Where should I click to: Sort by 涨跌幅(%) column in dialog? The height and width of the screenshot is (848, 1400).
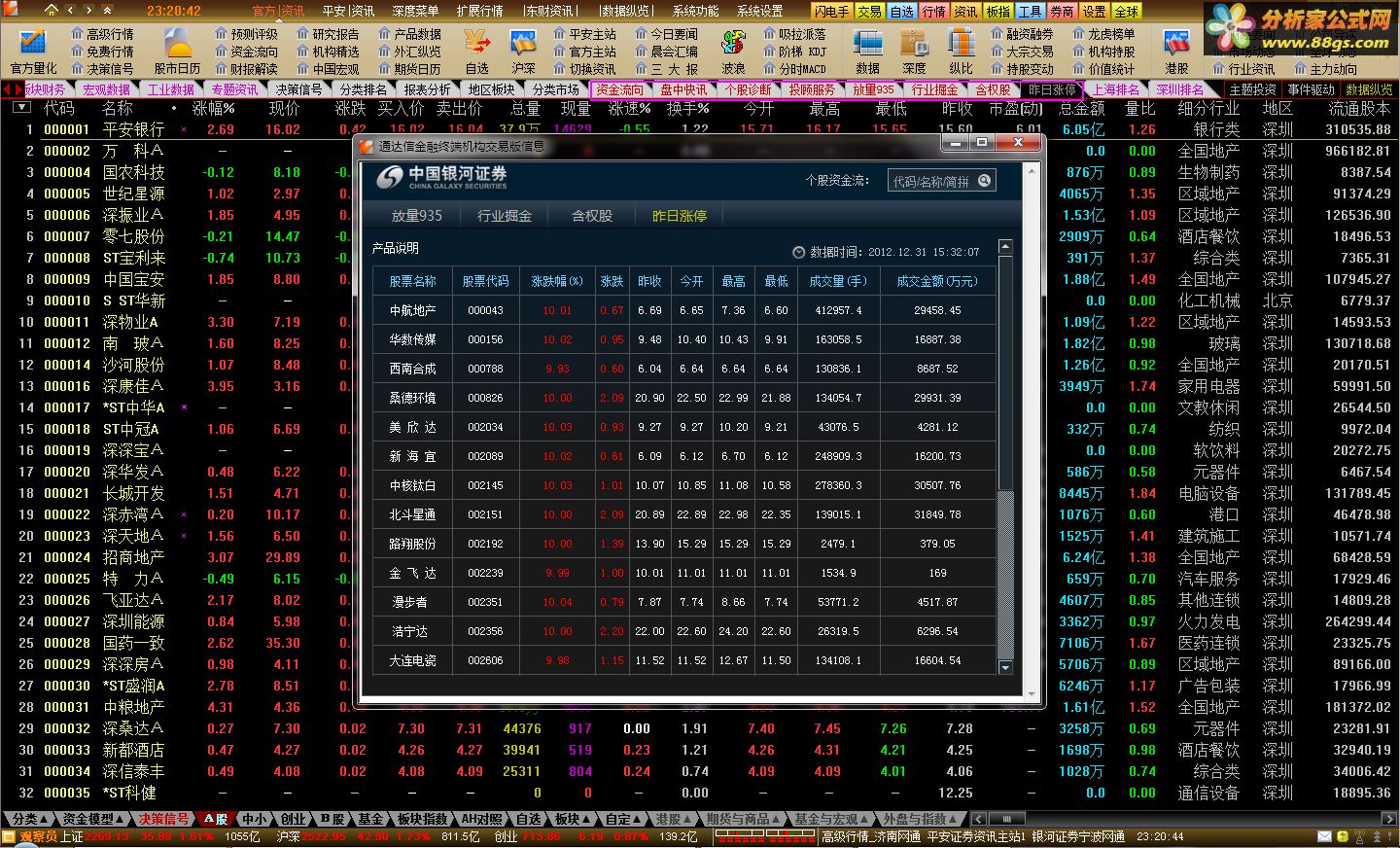pyautogui.click(x=557, y=281)
